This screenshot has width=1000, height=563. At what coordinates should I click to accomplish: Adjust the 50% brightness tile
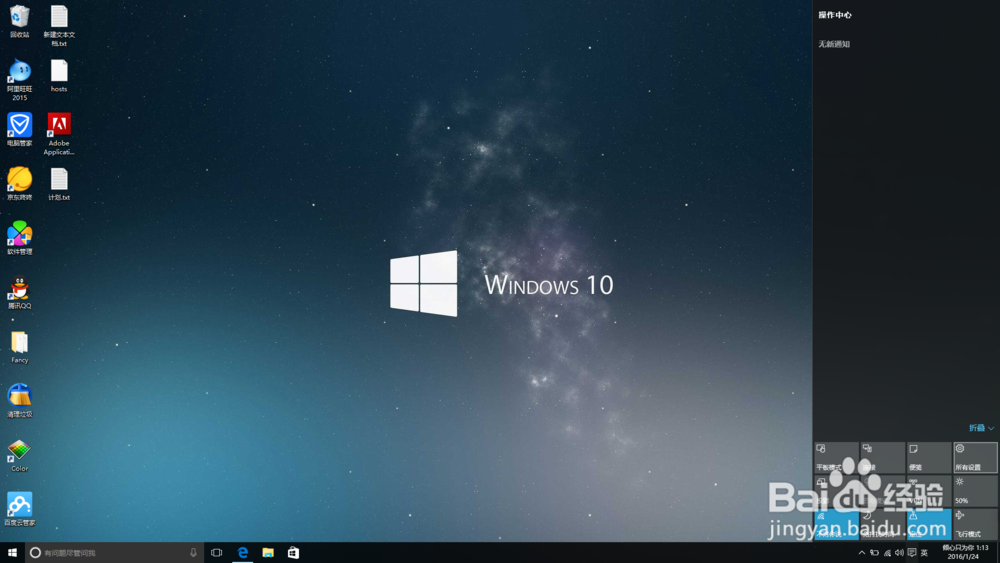point(975,491)
